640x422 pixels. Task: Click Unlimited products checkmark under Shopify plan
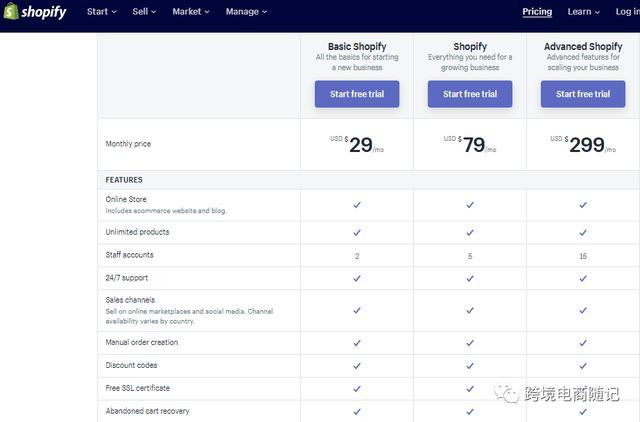(x=470, y=232)
